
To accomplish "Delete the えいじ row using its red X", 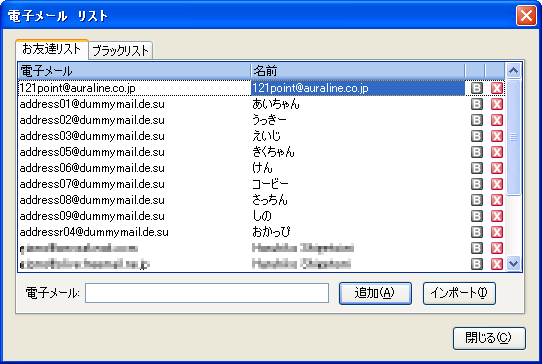I will coord(497,136).
